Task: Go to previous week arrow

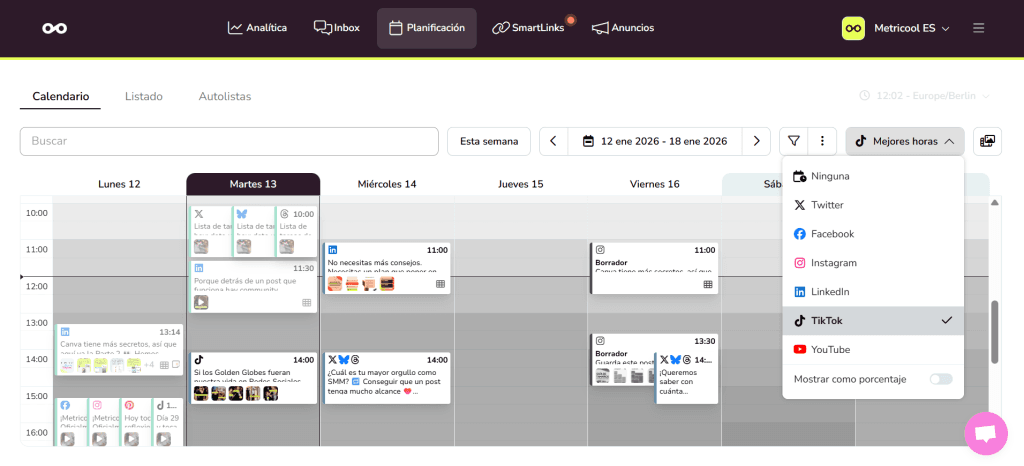Action: coord(553,141)
